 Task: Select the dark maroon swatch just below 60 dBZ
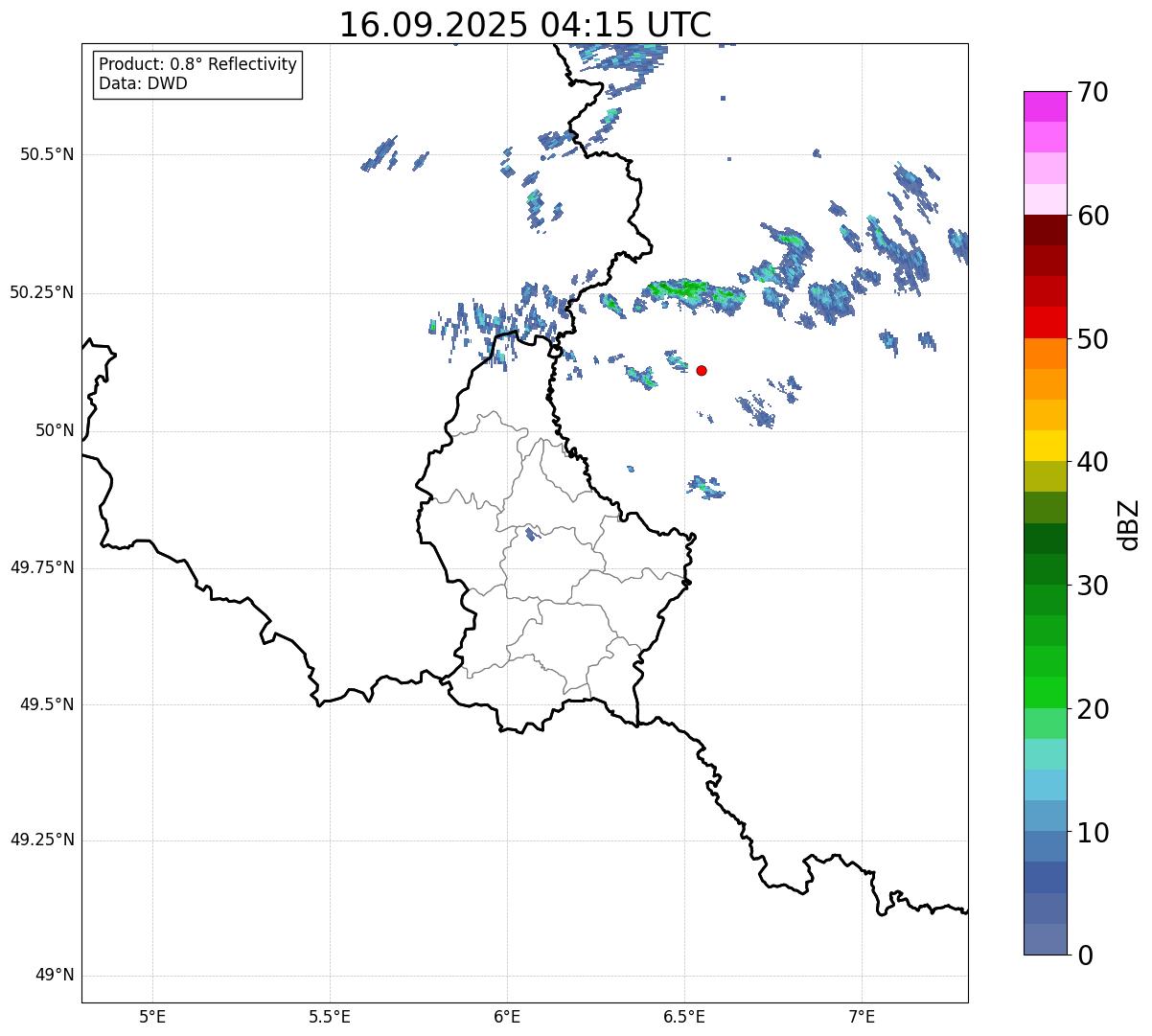(x=1045, y=230)
